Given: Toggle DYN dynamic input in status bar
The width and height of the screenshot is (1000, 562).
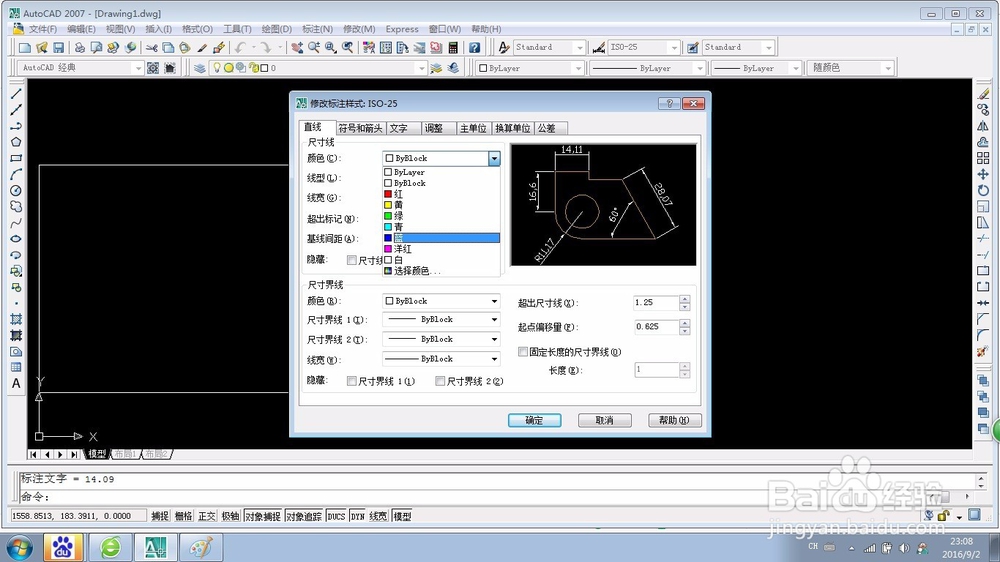Looking at the screenshot, I should (x=357, y=516).
